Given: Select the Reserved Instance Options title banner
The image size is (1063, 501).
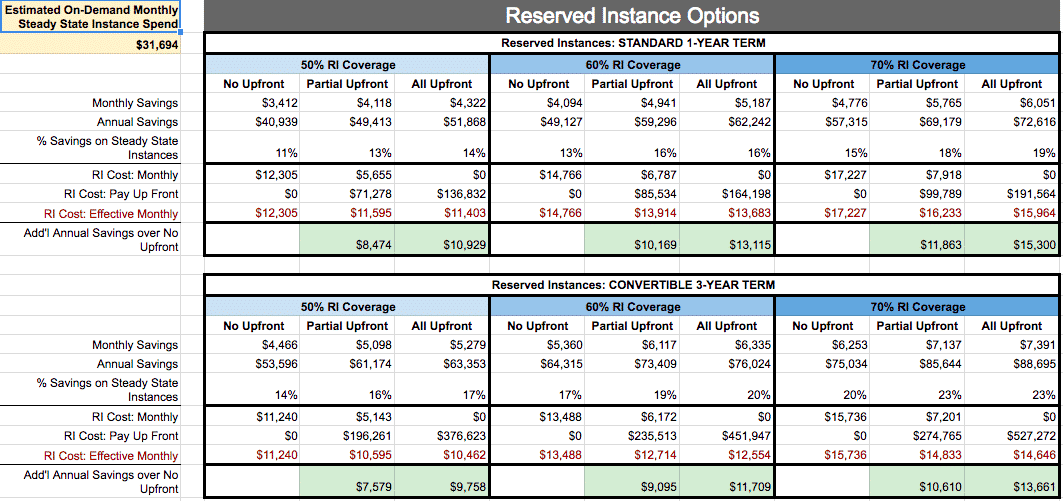Looking at the screenshot, I should tap(632, 15).
